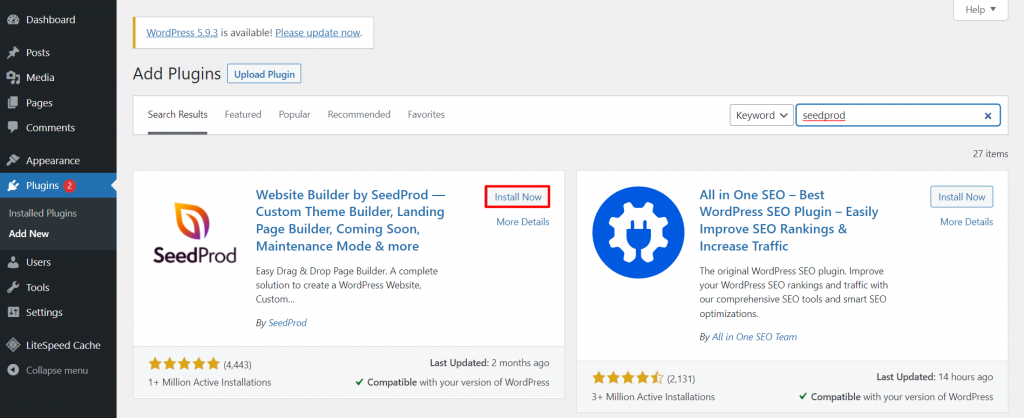Click the Appearance brush icon
The image size is (1024, 418).
(12, 160)
